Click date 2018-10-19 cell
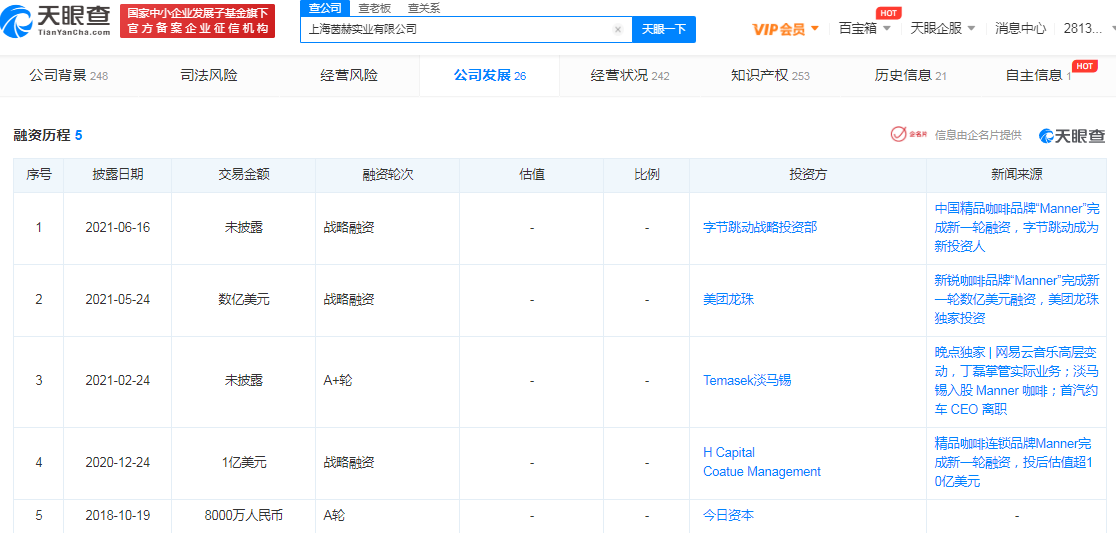1116x533 pixels. [x=117, y=515]
